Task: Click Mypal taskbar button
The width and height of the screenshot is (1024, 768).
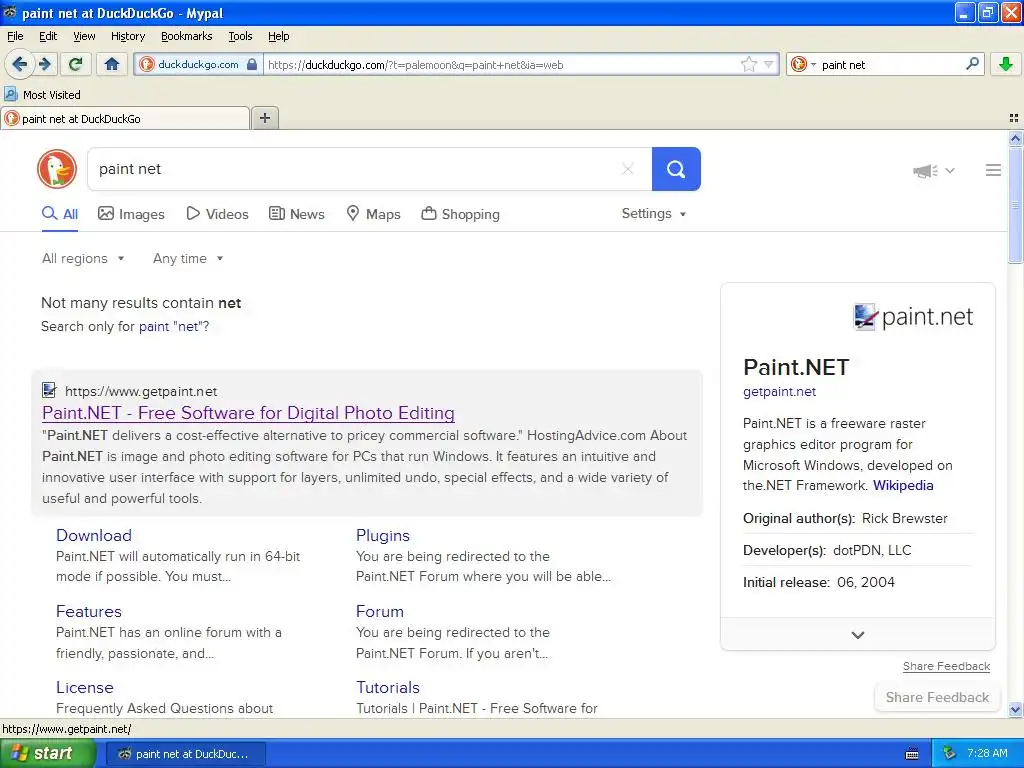Action: pos(185,754)
